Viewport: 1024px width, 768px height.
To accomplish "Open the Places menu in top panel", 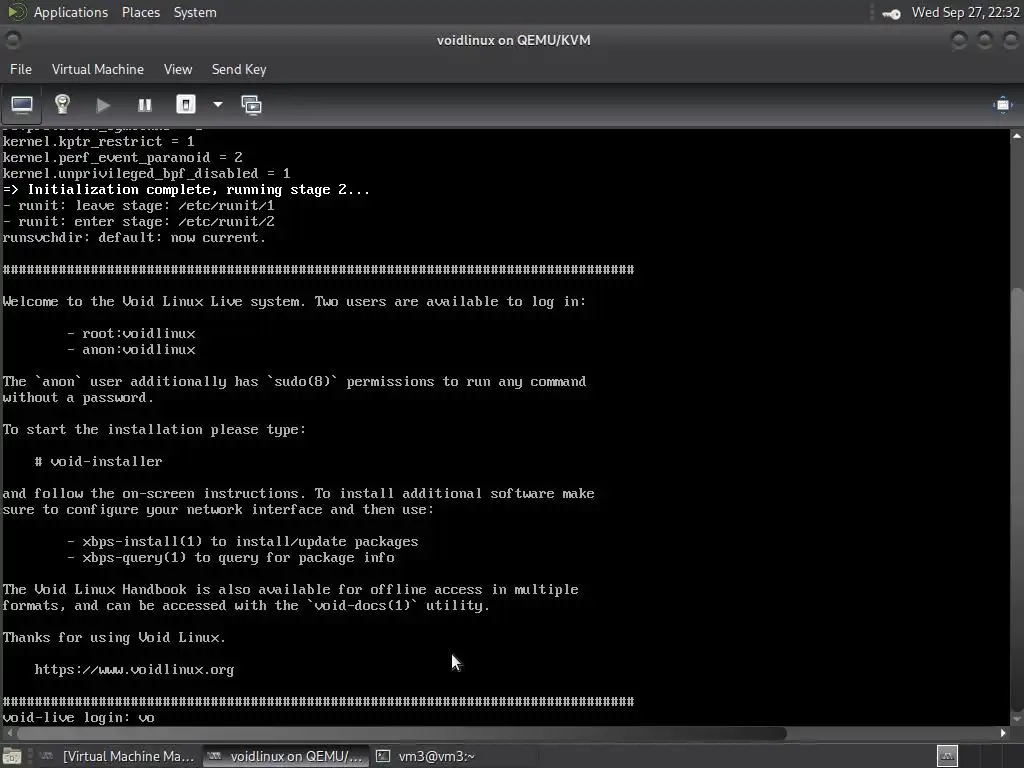I will (140, 12).
